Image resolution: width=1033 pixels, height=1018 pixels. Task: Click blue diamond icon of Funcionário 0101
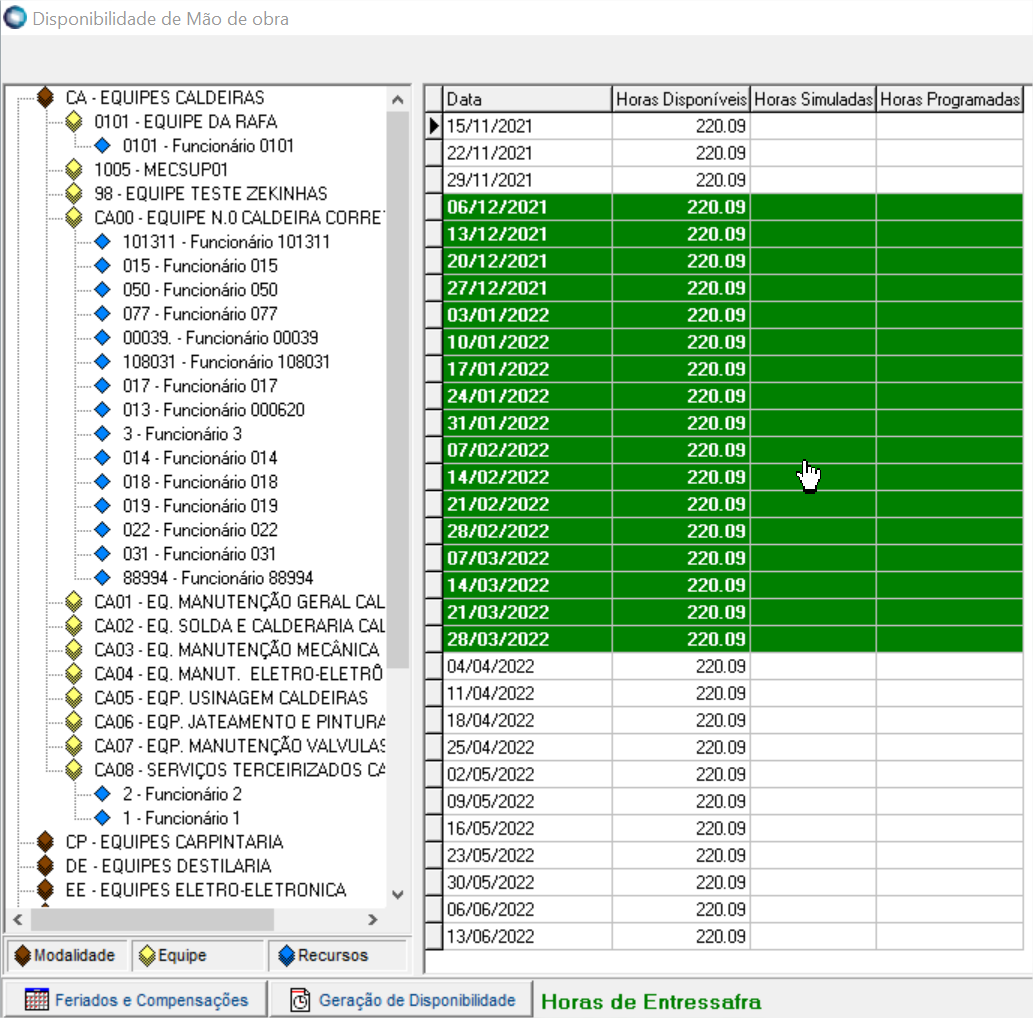[102, 146]
